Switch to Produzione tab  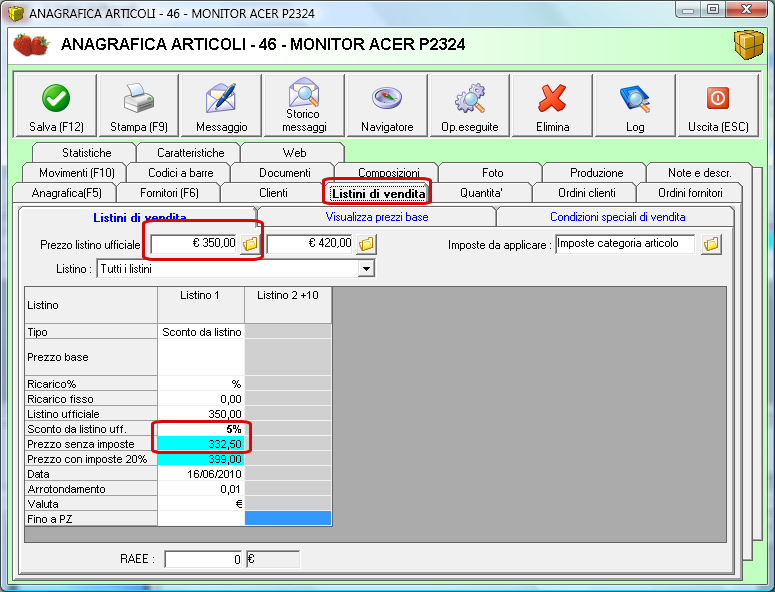click(597, 173)
